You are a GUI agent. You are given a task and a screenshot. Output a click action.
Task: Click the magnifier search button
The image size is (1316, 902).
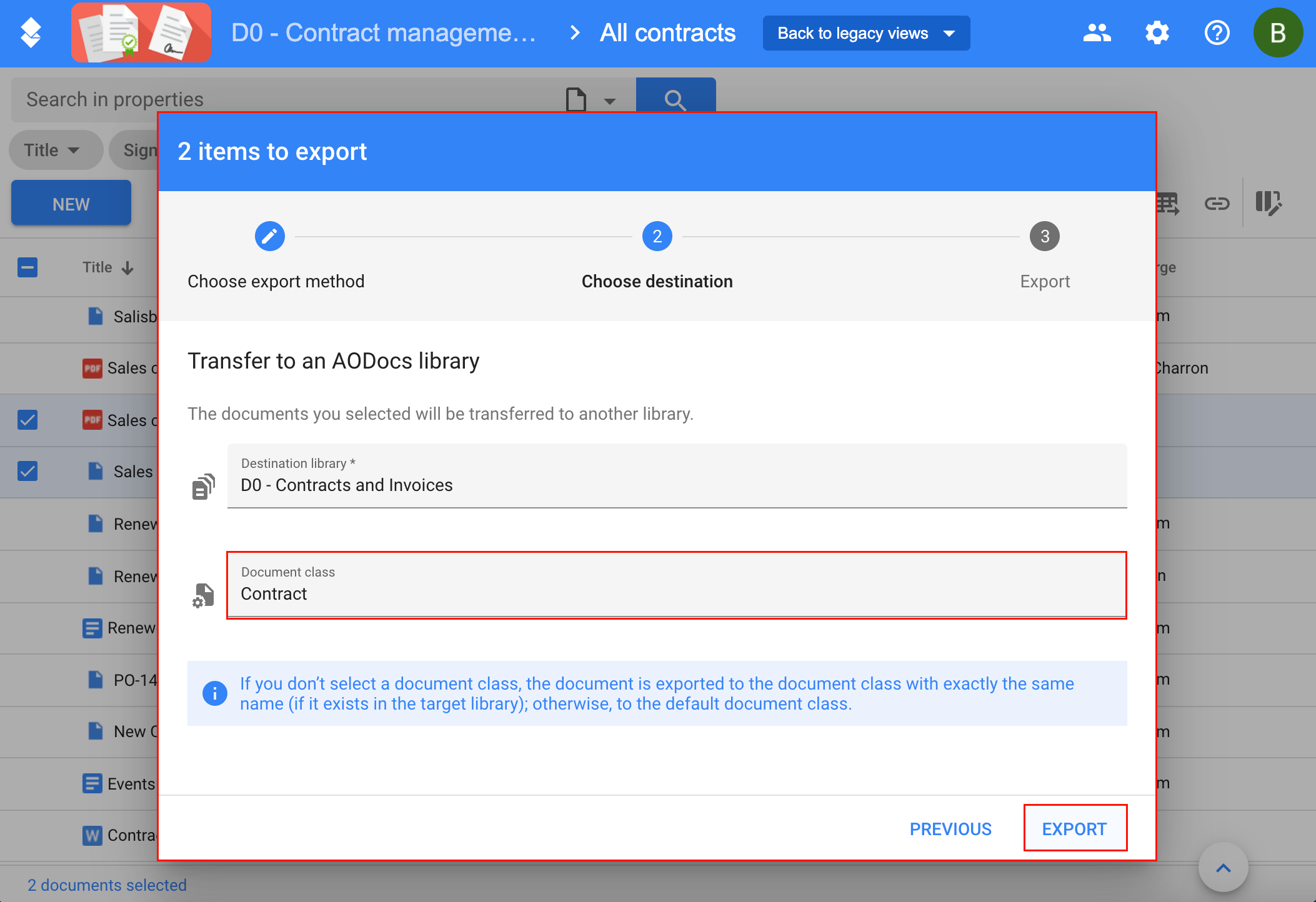[x=675, y=96]
